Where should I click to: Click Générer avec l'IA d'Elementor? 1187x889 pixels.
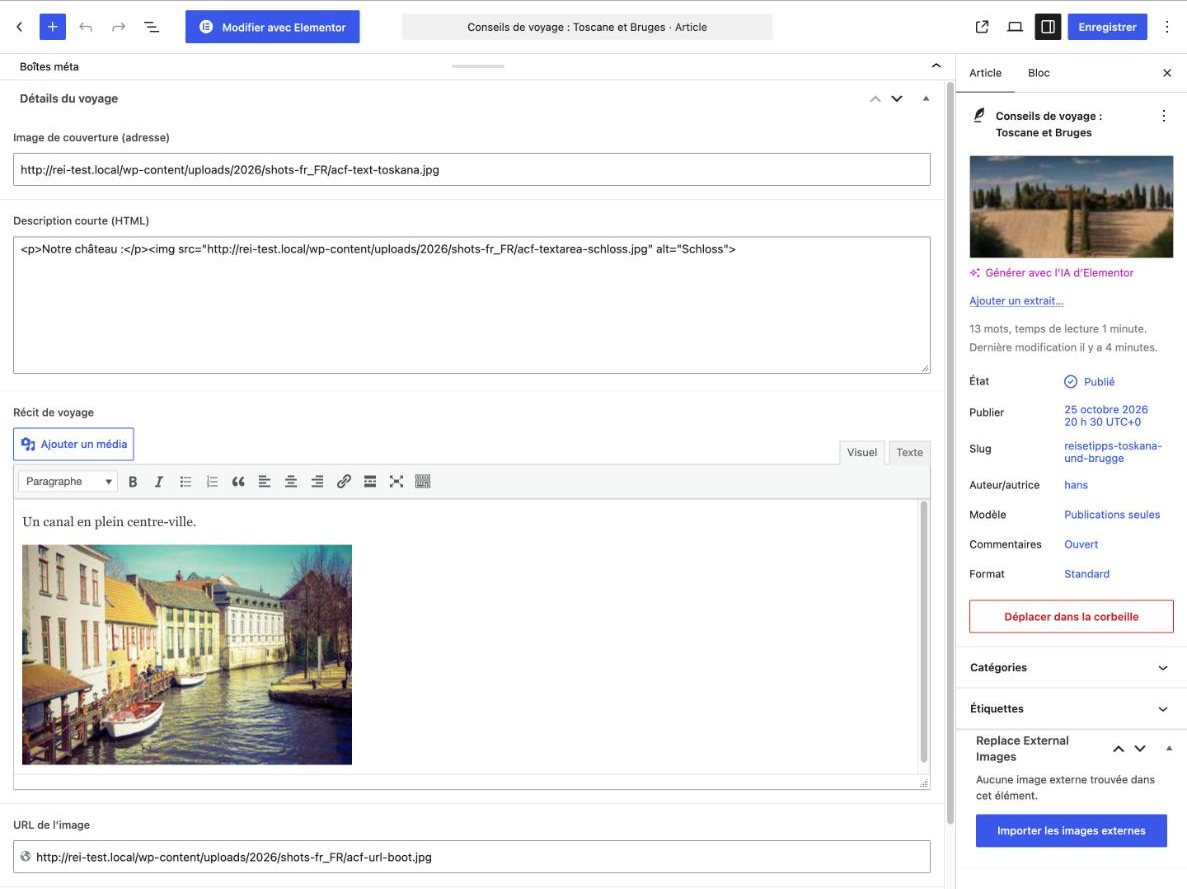tap(1051, 273)
